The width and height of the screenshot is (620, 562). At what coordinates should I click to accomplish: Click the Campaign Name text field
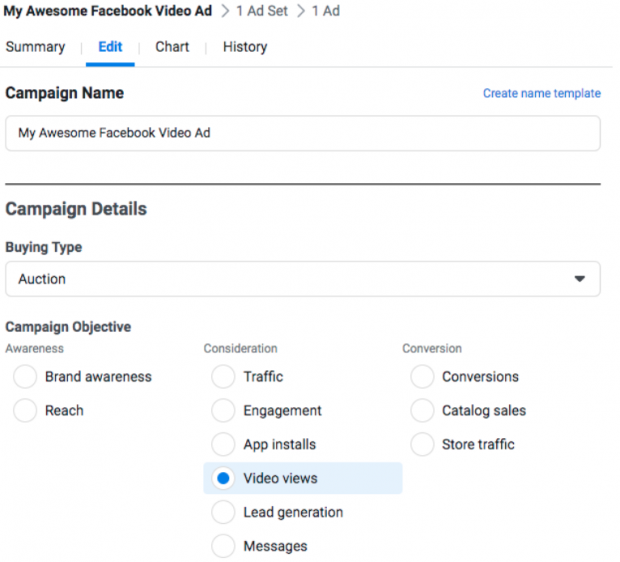click(303, 133)
